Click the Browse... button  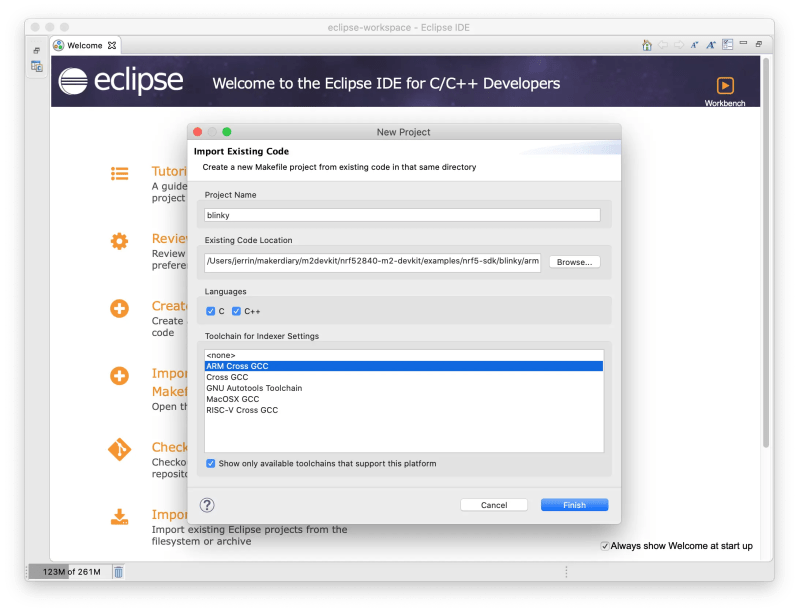click(574, 262)
